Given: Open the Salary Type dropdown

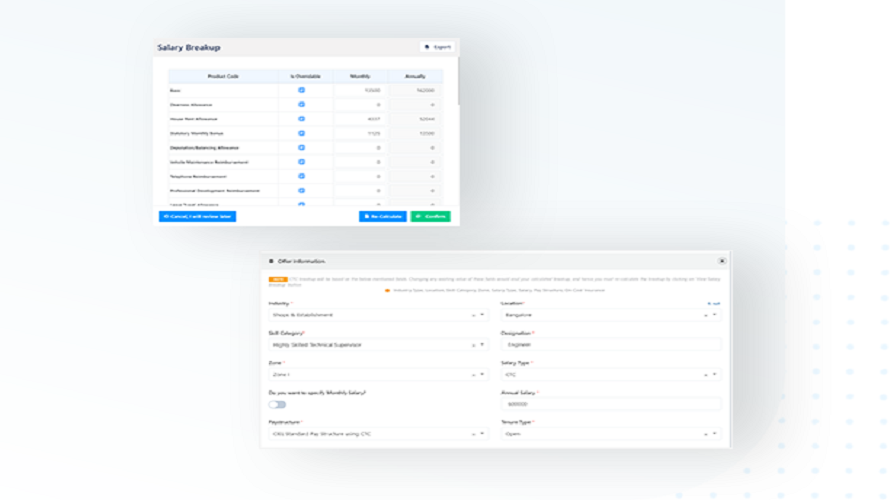Looking at the screenshot, I should [x=611, y=375].
